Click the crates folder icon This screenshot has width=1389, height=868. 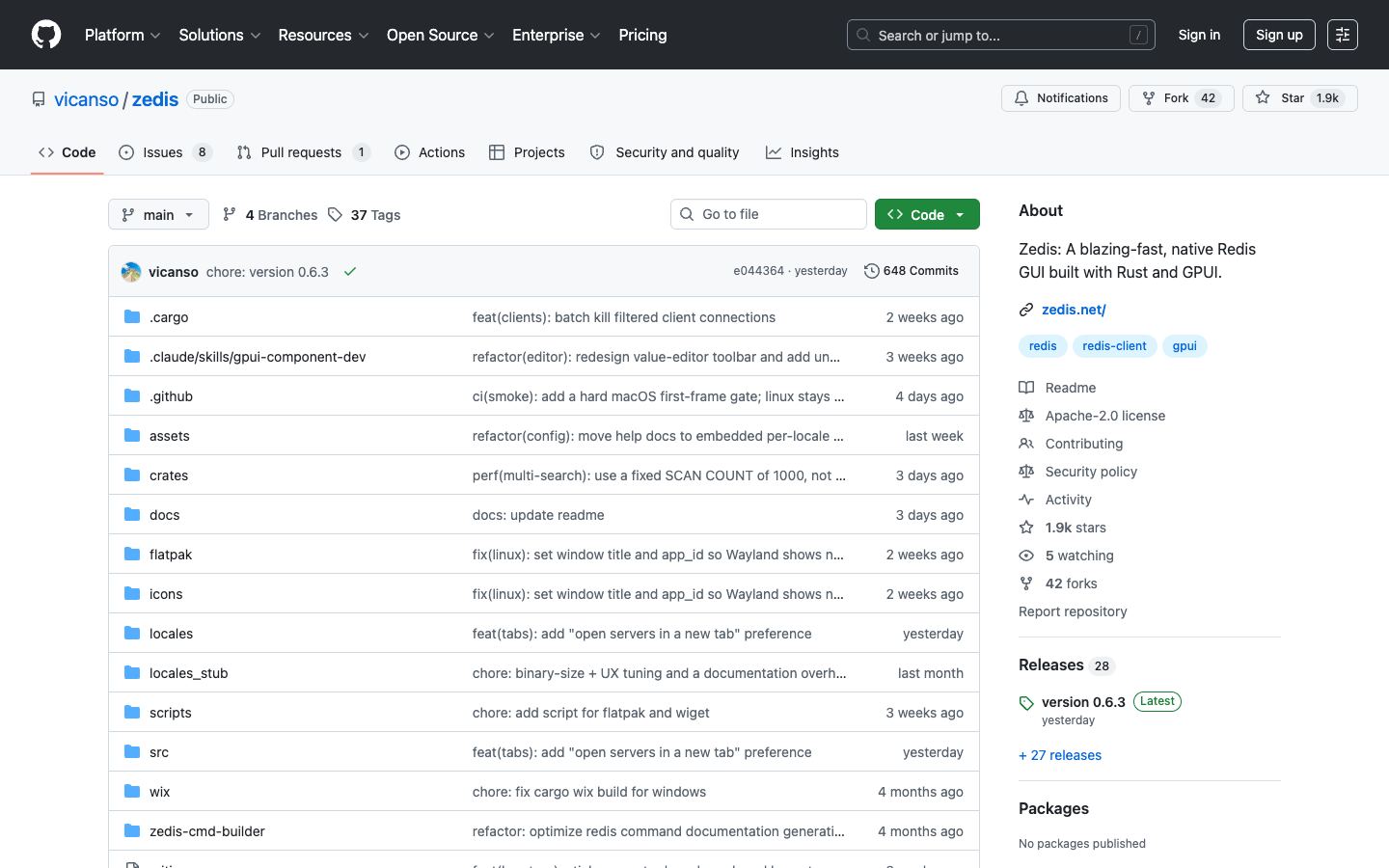(x=132, y=475)
